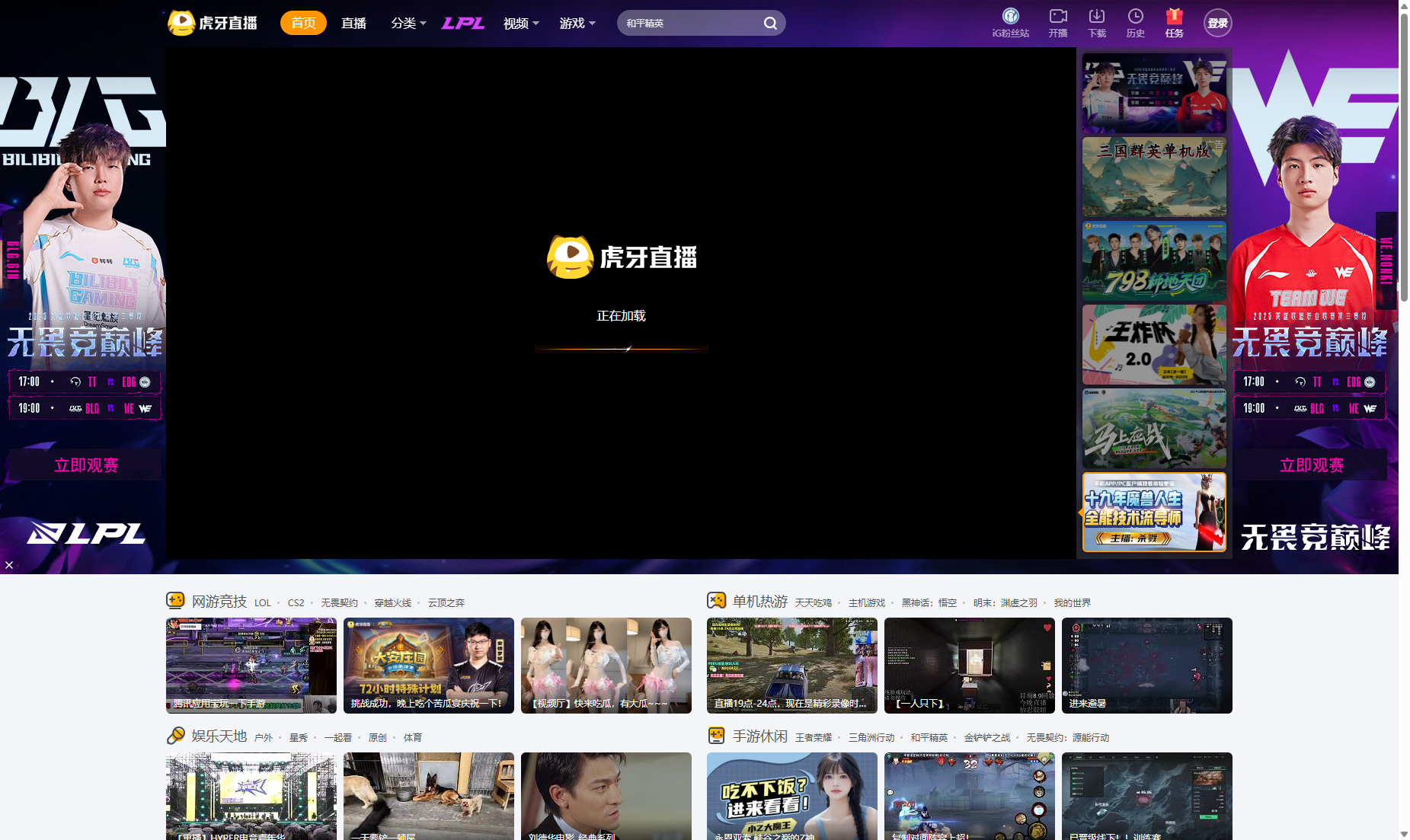Select the 王炸杯 2.0 sidebar thumbnail
Viewport: 1410px width, 840px height.
(x=1154, y=345)
